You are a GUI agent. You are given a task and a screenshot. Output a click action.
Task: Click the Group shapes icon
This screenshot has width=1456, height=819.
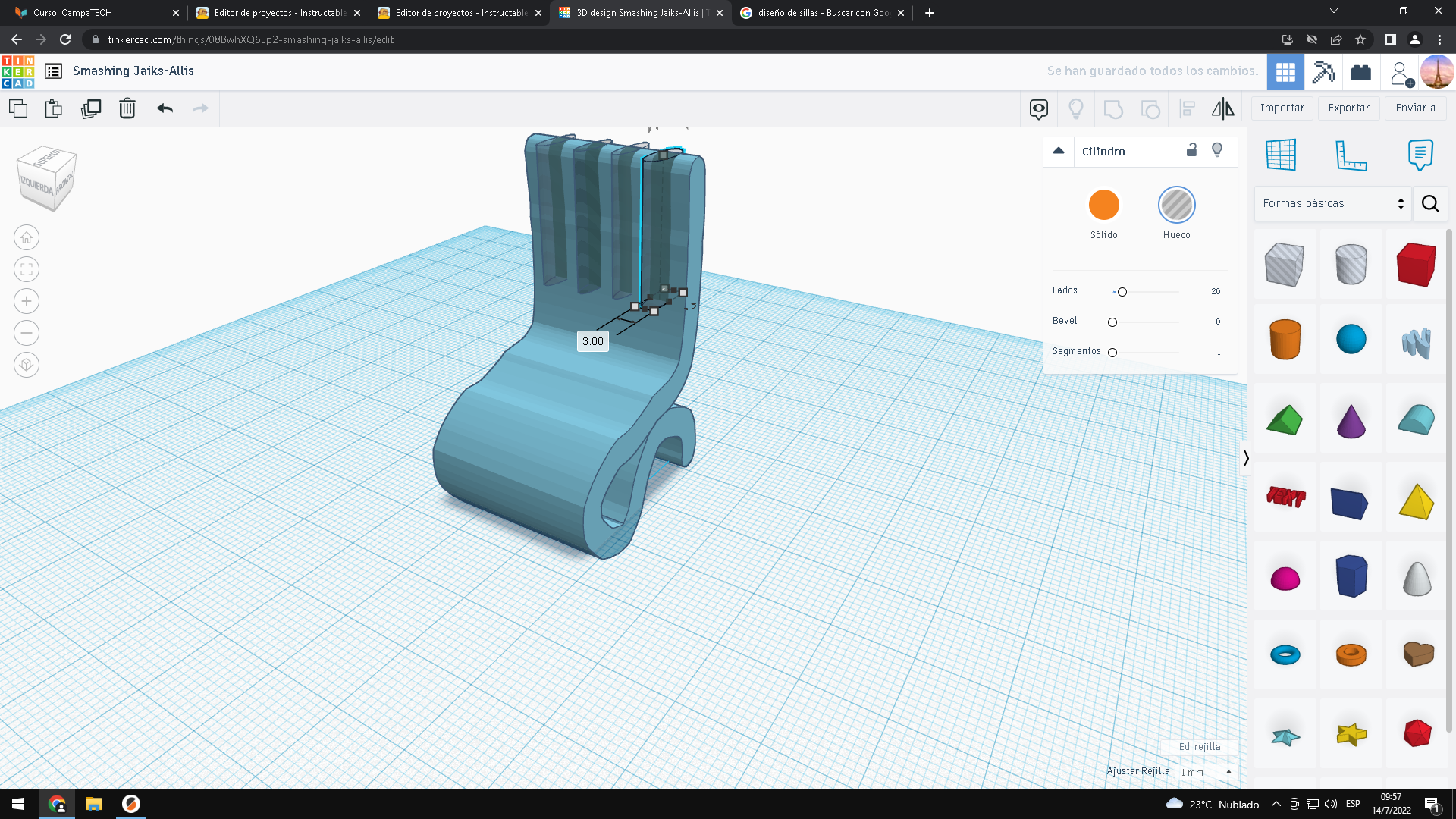1113,109
